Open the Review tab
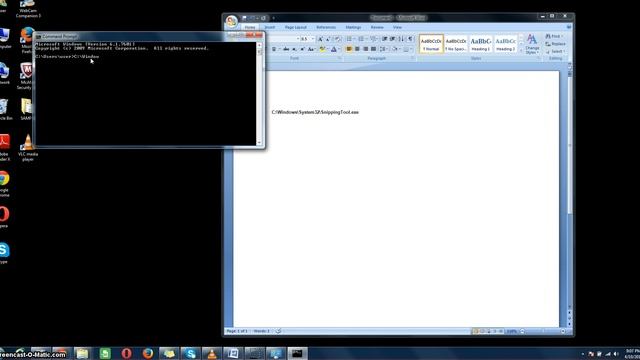 tap(377, 27)
